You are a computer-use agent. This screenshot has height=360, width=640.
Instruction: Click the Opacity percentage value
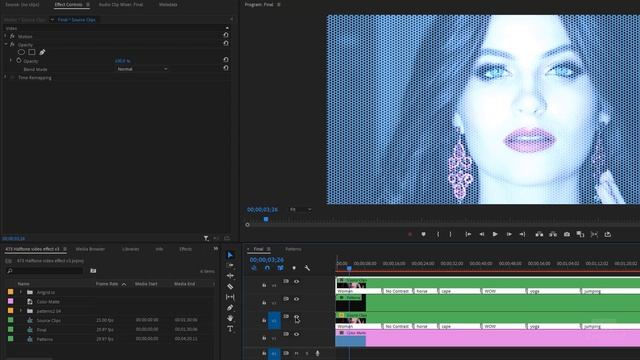(x=122, y=61)
